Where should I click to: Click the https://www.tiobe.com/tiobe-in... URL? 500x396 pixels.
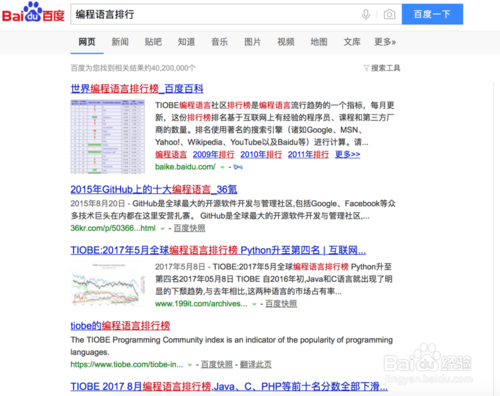(127, 364)
